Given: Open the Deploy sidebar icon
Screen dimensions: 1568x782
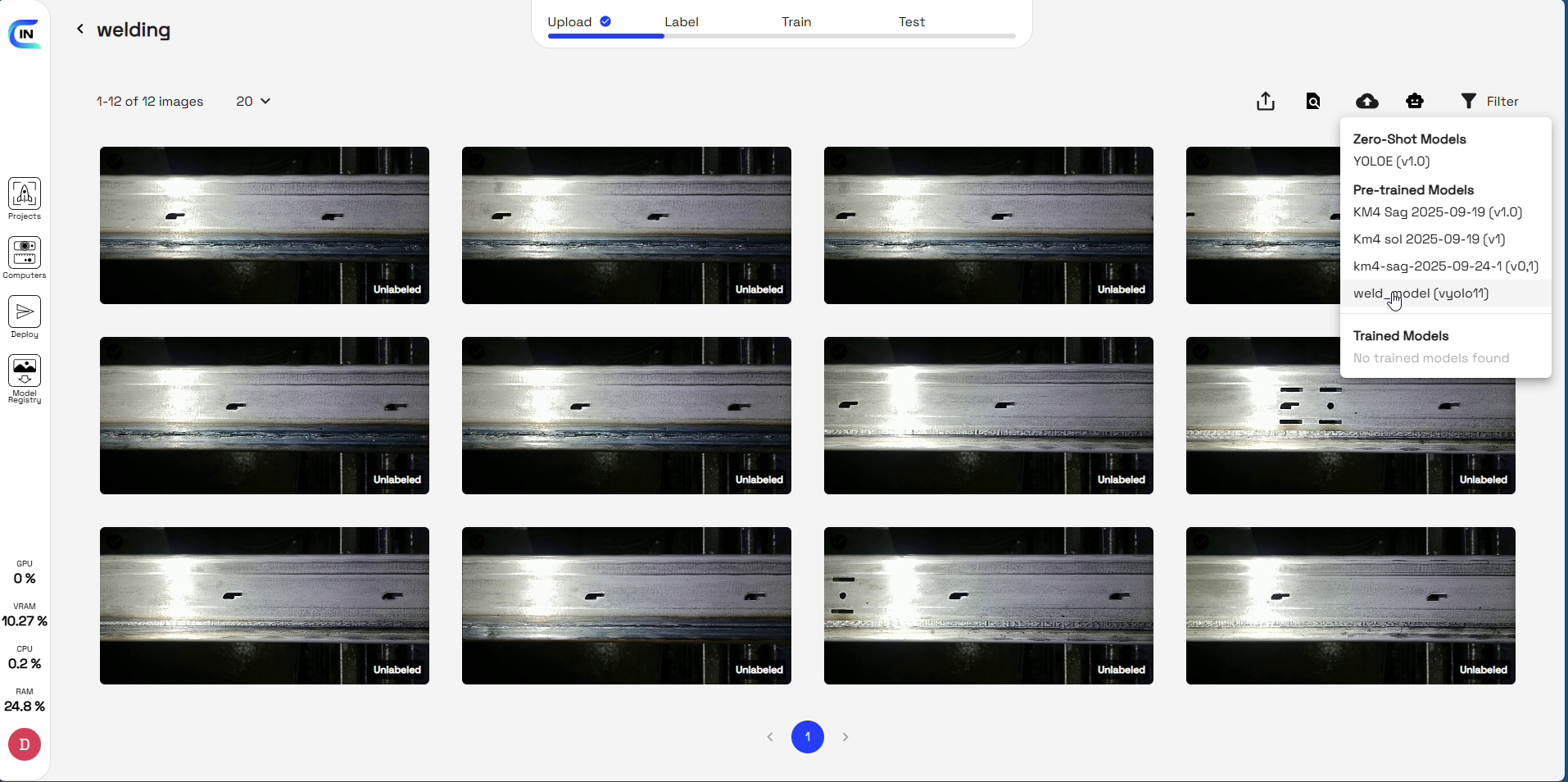Looking at the screenshot, I should tap(25, 313).
